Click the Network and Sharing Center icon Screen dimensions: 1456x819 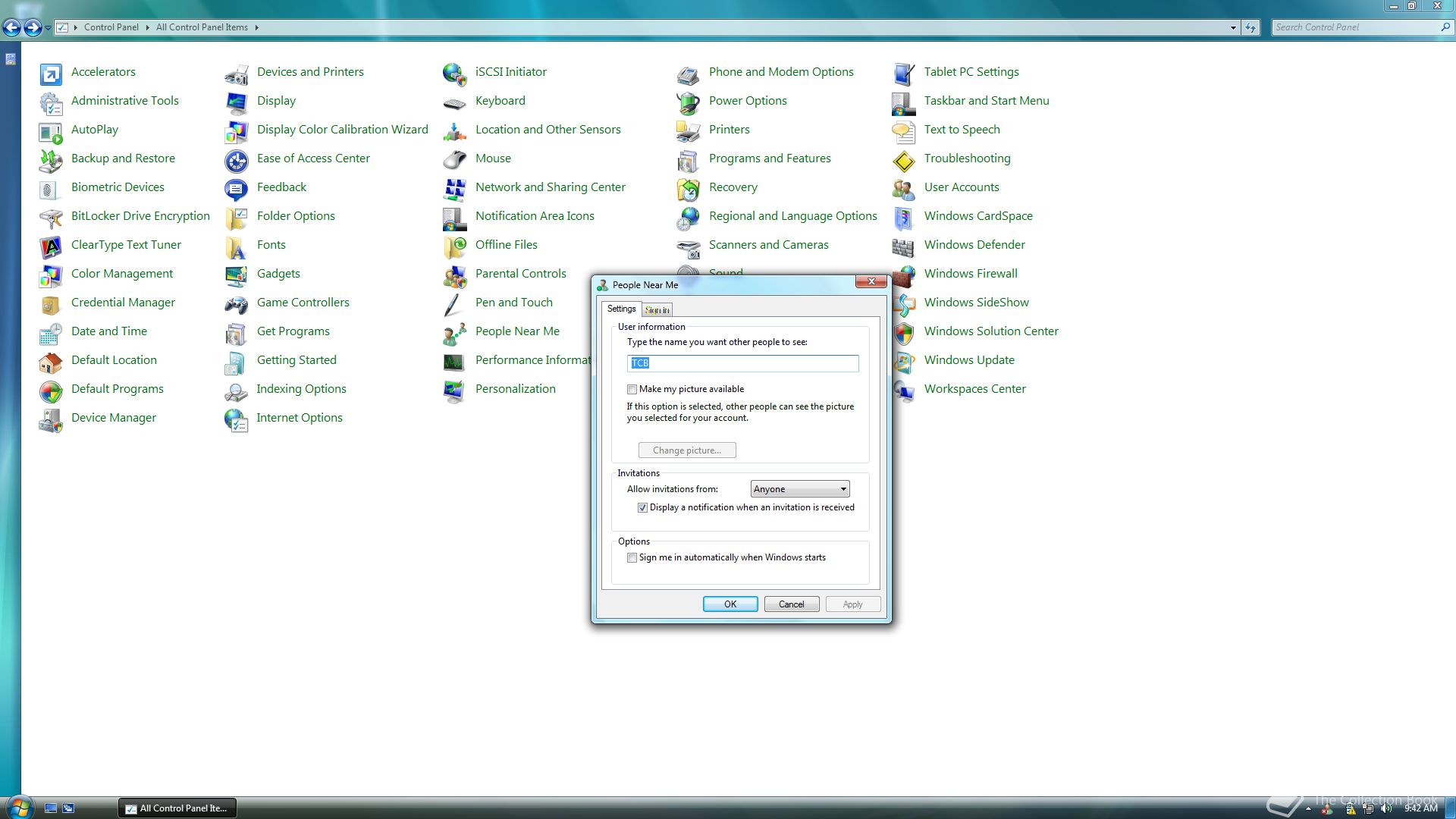pos(454,189)
